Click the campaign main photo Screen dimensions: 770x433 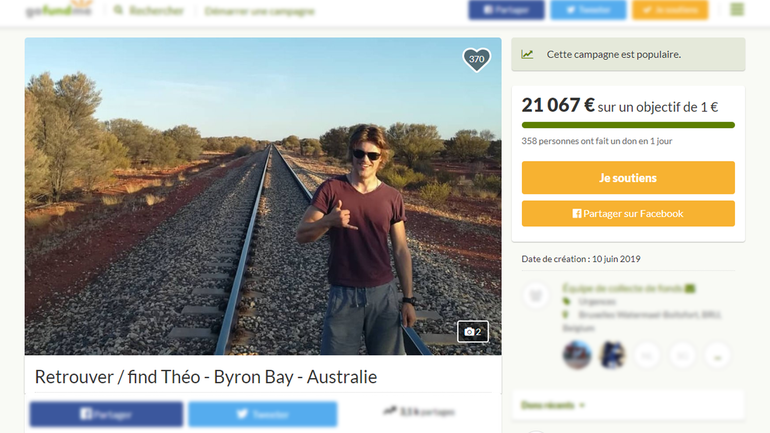pos(263,196)
